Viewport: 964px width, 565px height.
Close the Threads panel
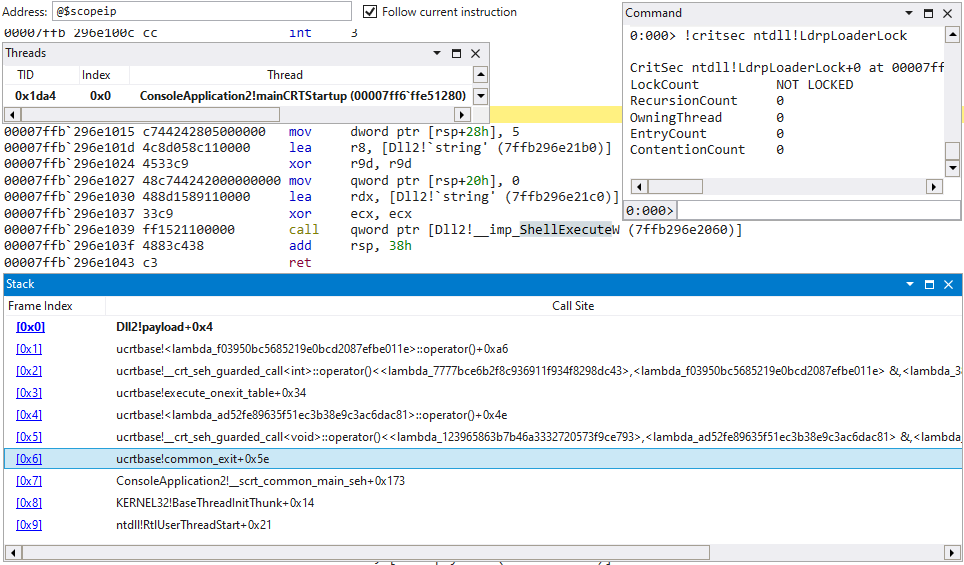tap(476, 53)
